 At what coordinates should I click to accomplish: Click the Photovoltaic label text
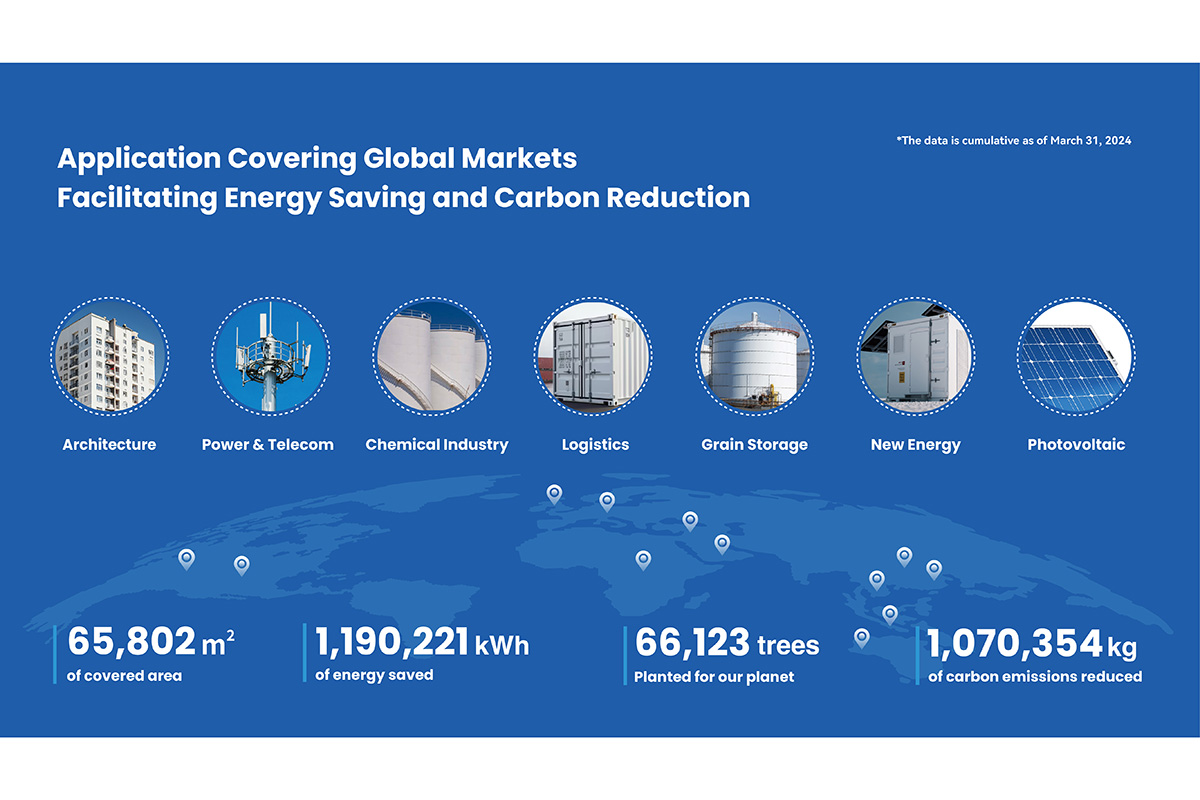(1076, 444)
